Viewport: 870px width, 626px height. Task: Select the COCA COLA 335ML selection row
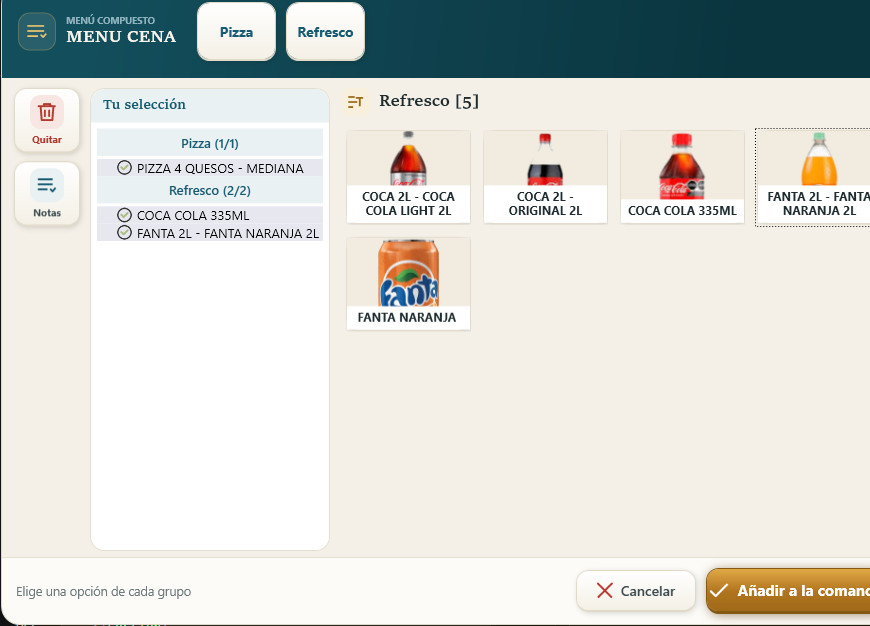click(210, 215)
